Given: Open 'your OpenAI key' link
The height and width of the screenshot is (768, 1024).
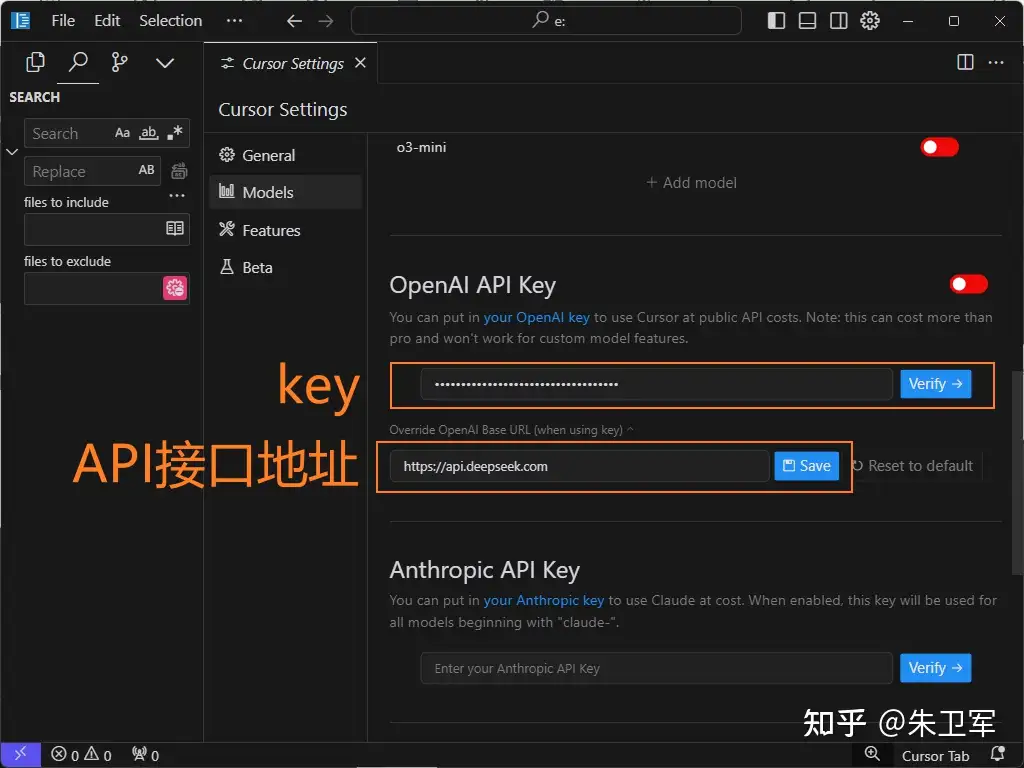Looking at the screenshot, I should coord(536,317).
